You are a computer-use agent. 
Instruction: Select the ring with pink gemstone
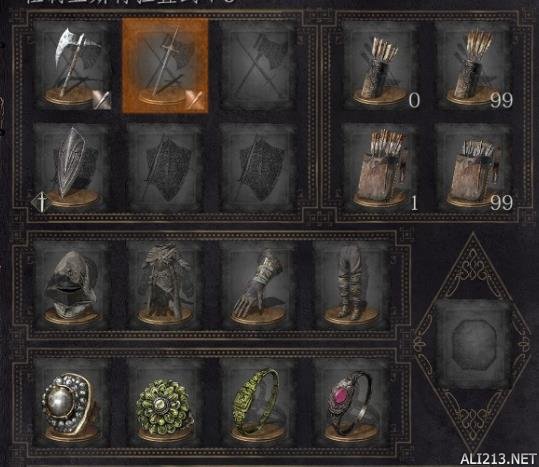point(351,403)
